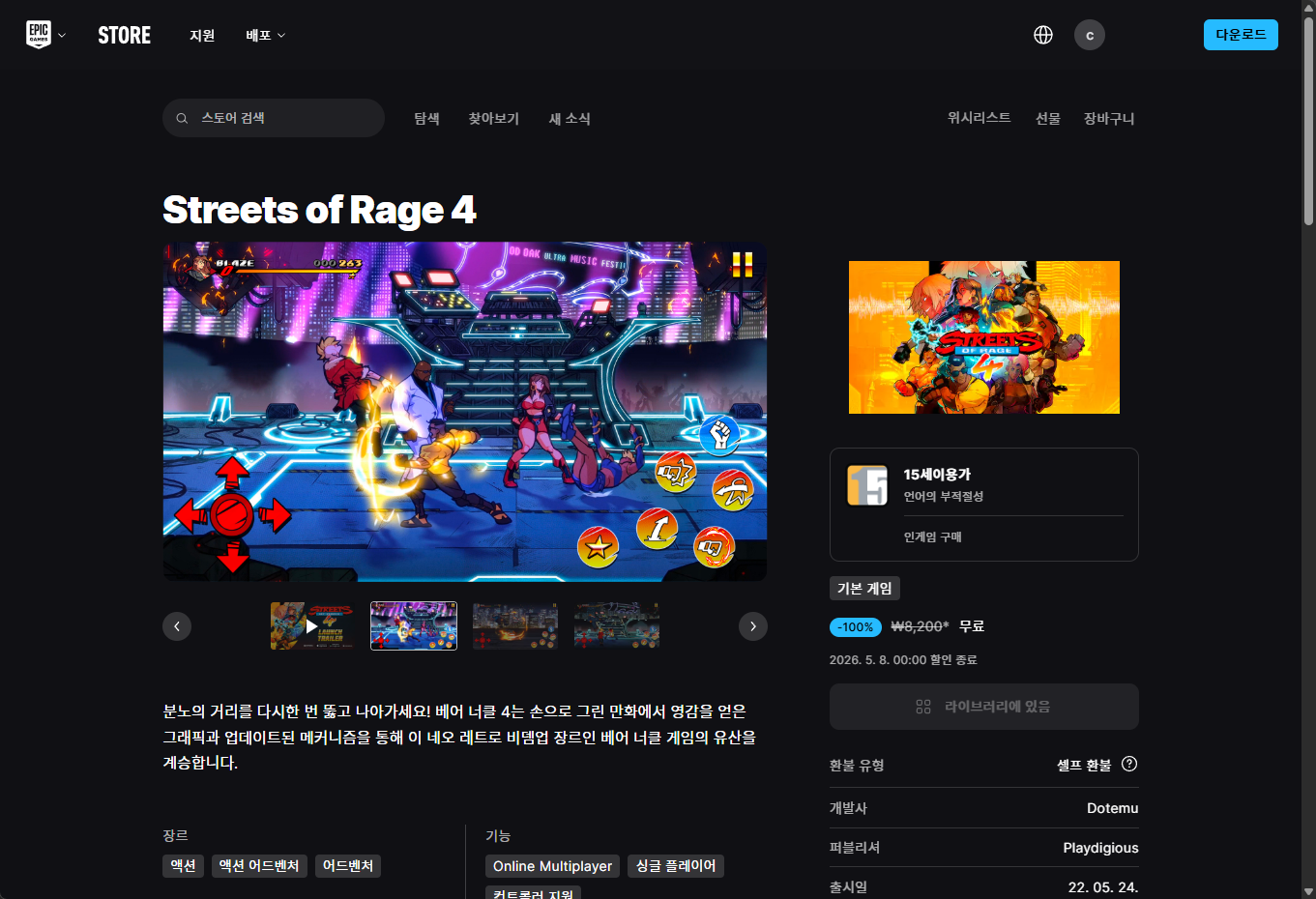The height and width of the screenshot is (899, 1316).
Task: Click the page's vertical scrollbar thumb
Action: [1308, 121]
